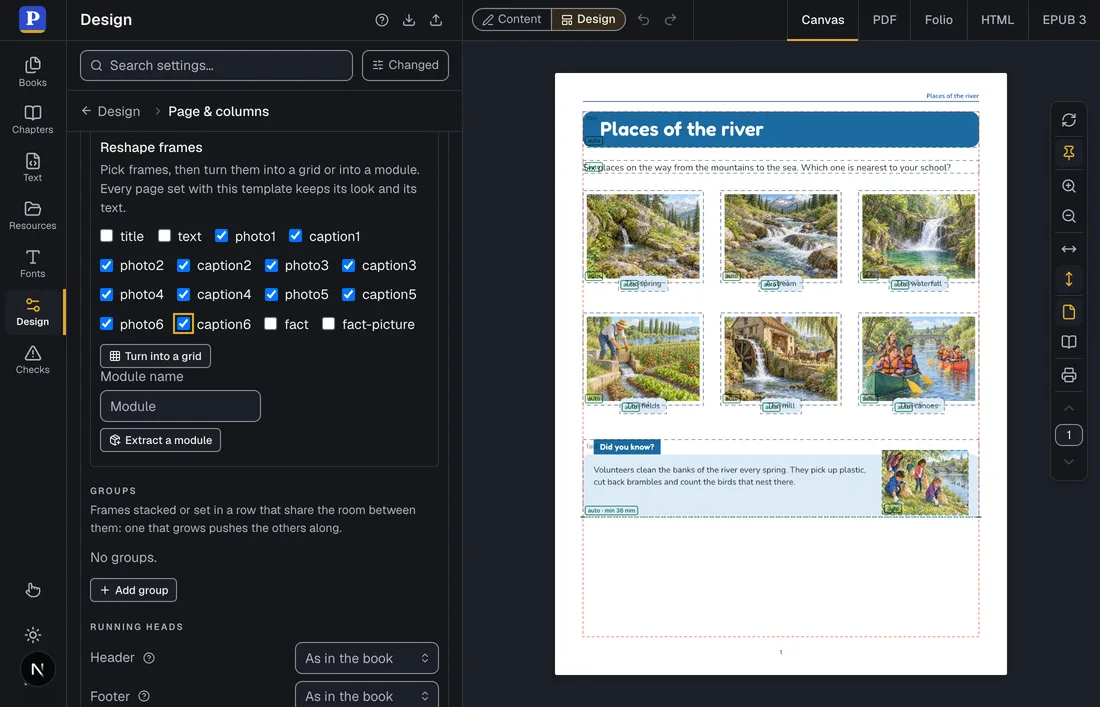1100x707 pixels.
Task: Print the page from preview toolbar
Action: (1068, 375)
